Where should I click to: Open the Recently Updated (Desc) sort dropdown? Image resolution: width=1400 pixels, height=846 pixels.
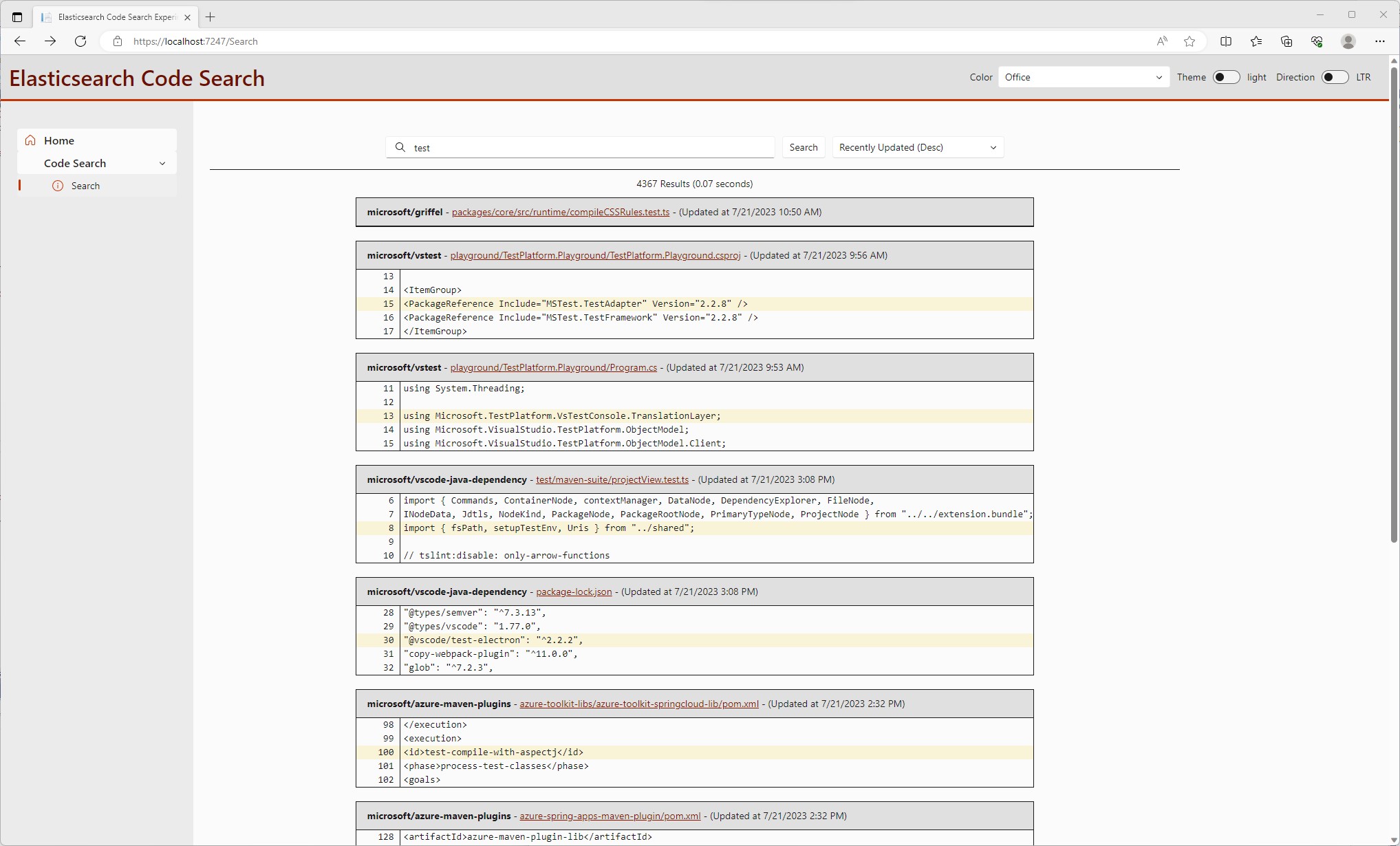pos(918,147)
